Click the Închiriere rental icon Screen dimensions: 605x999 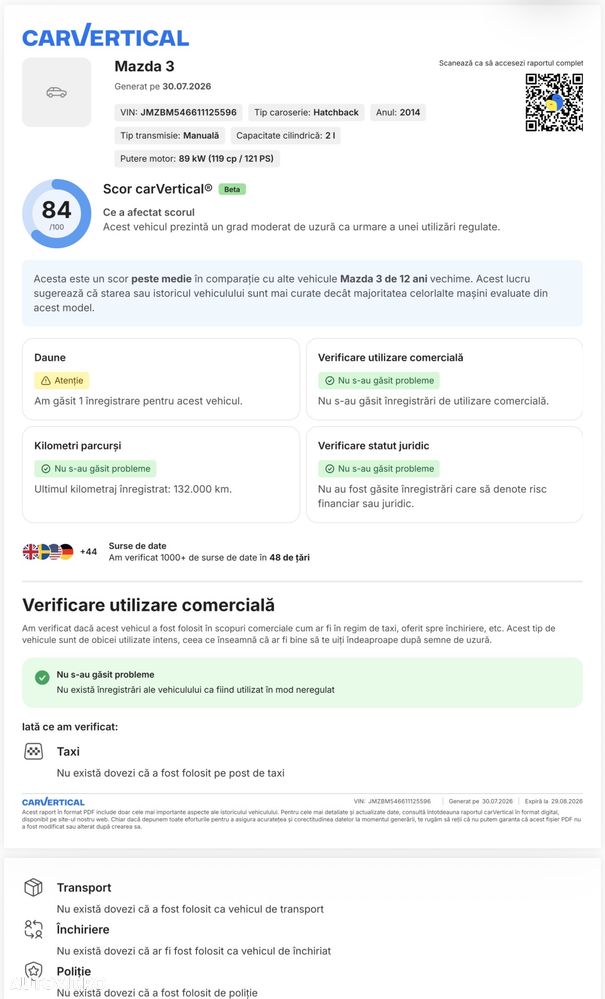(x=33, y=929)
